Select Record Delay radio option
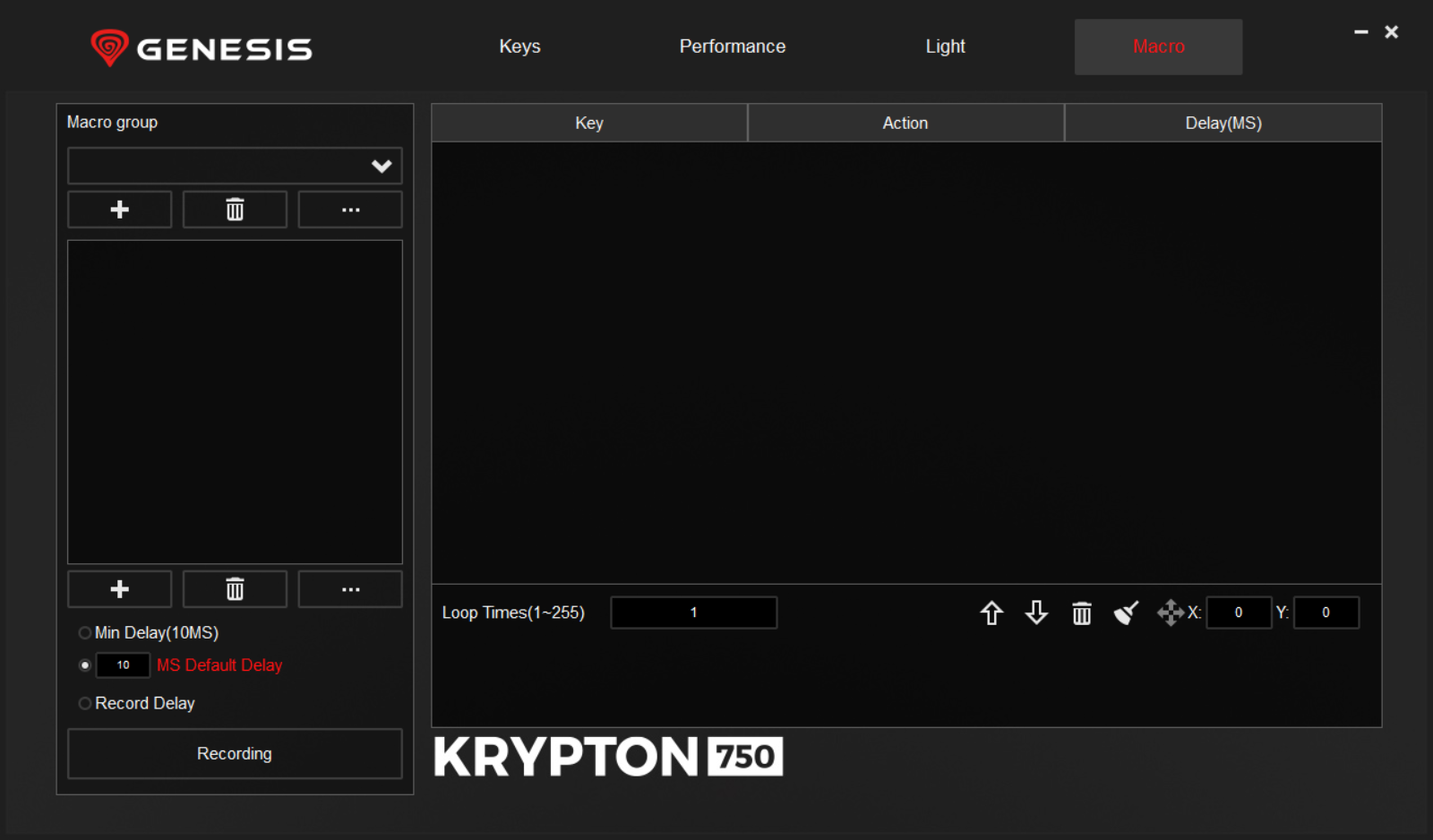Screen dimensions: 1433x840 [x=85, y=704]
